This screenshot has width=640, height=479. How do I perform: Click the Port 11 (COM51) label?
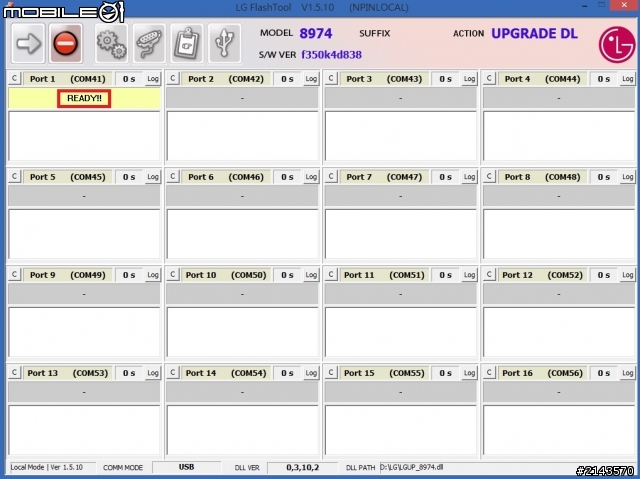[384, 275]
